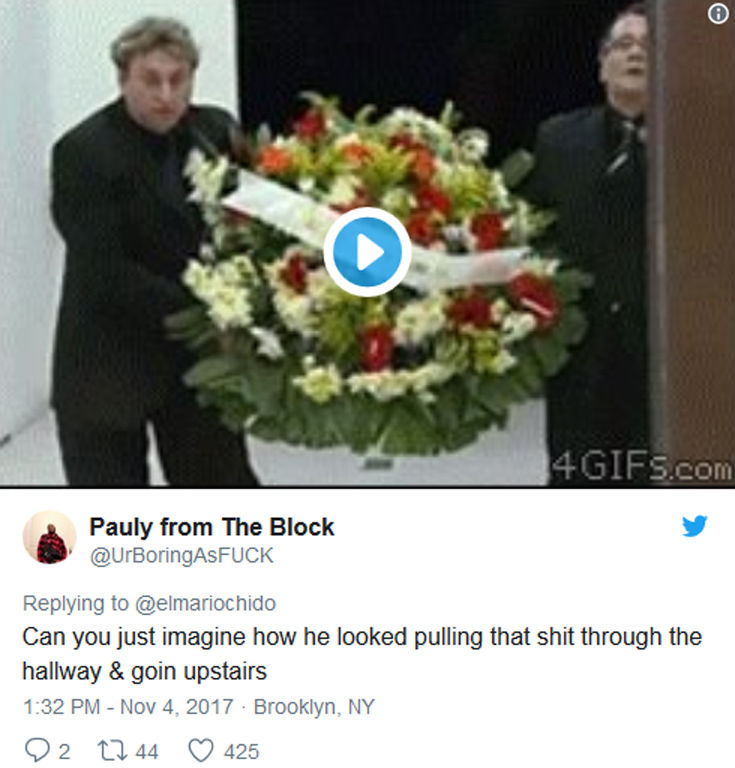Click the "Replying to" label
735x768 pixels.
[76, 603]
